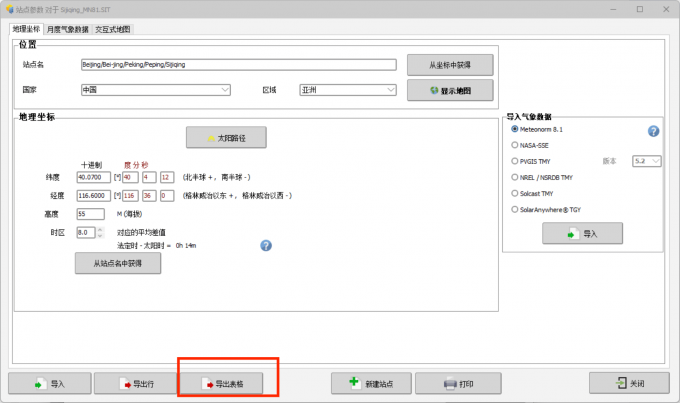Click the 显示地图 show map button
Screen dimensions: 680x403
[x=450, y=90]
